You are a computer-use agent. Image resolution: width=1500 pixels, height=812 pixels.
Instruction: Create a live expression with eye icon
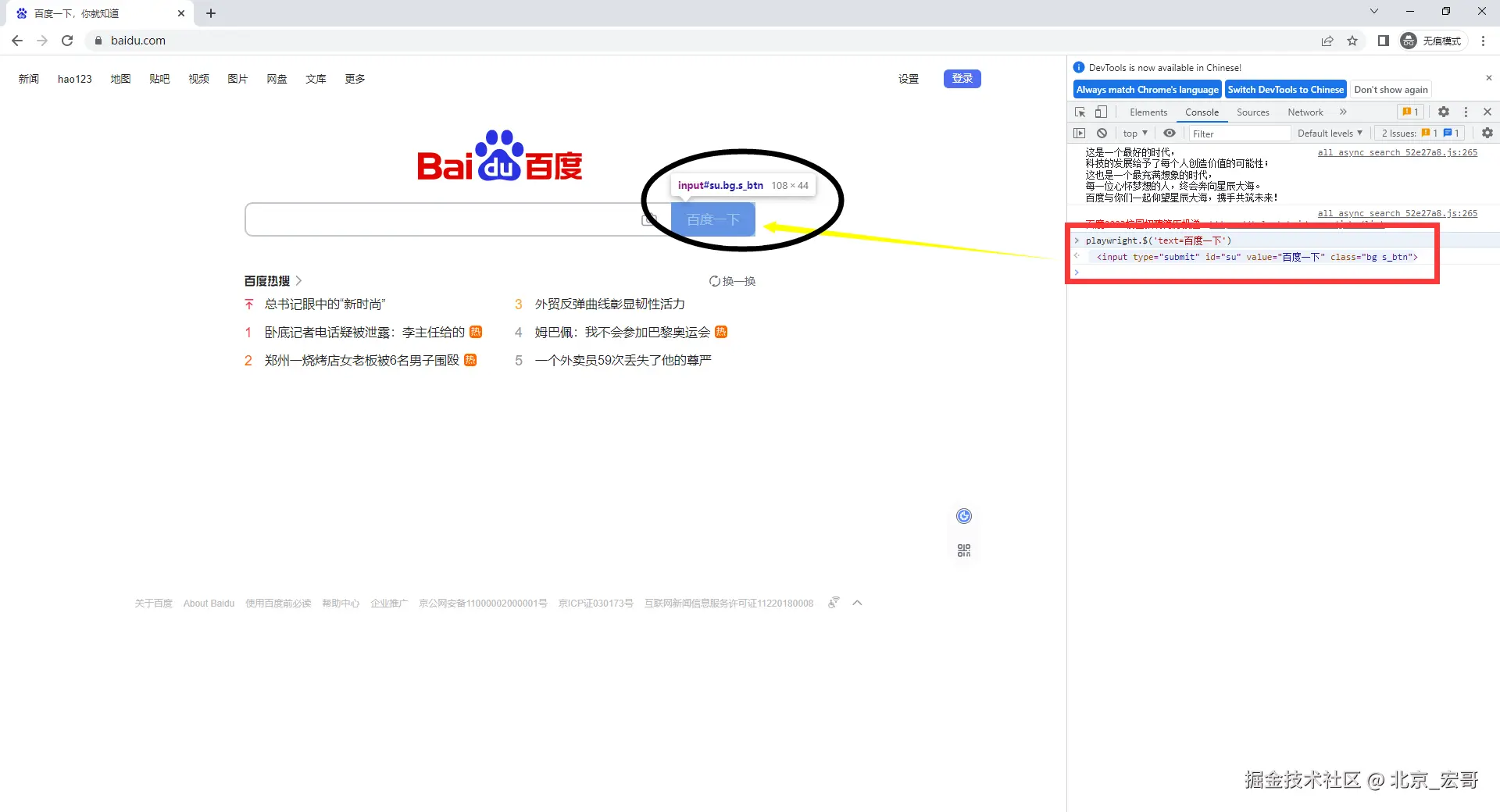click(1170, 134)
